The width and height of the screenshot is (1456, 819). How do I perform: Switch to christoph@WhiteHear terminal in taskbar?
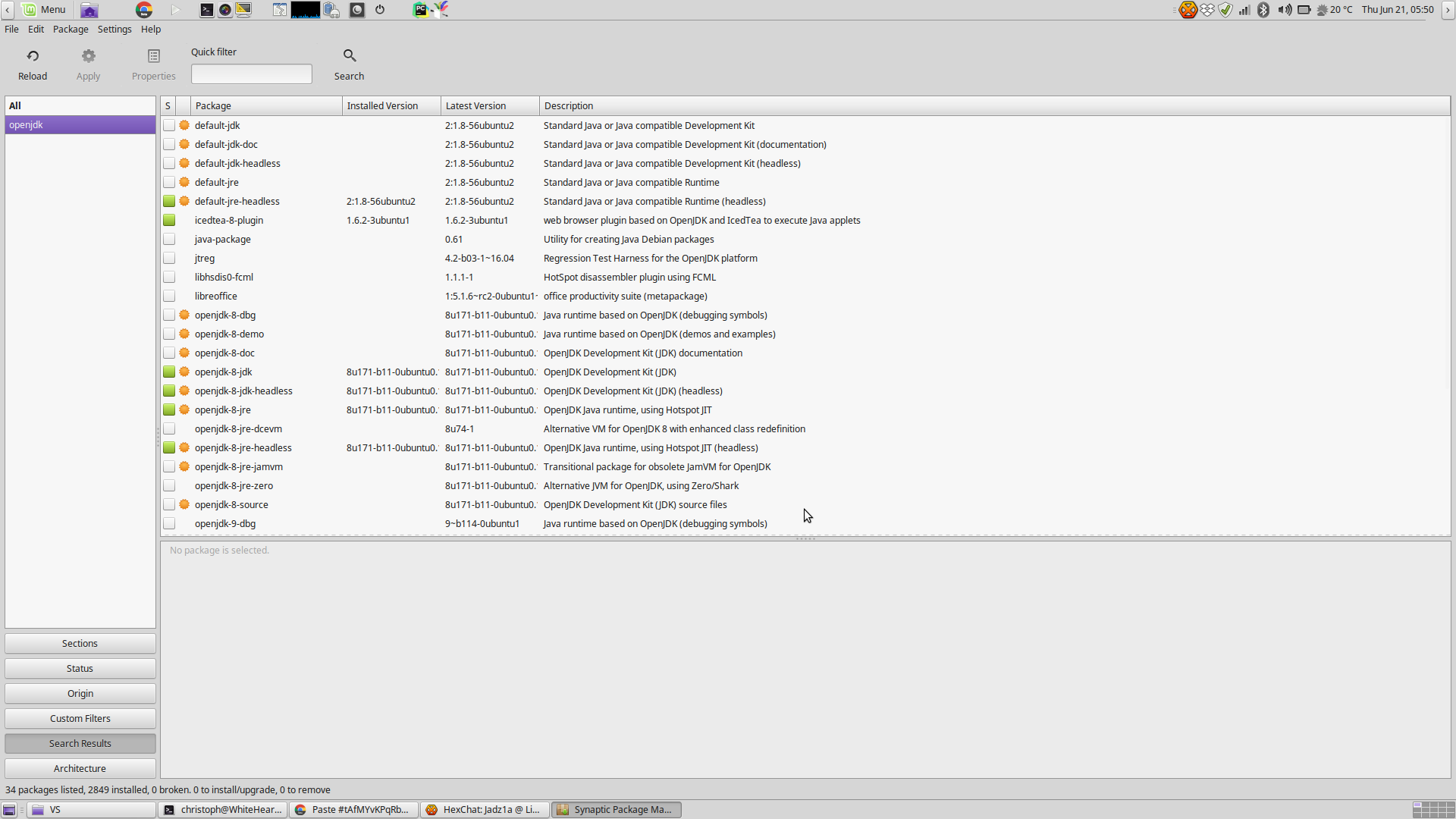pos(223,810)
